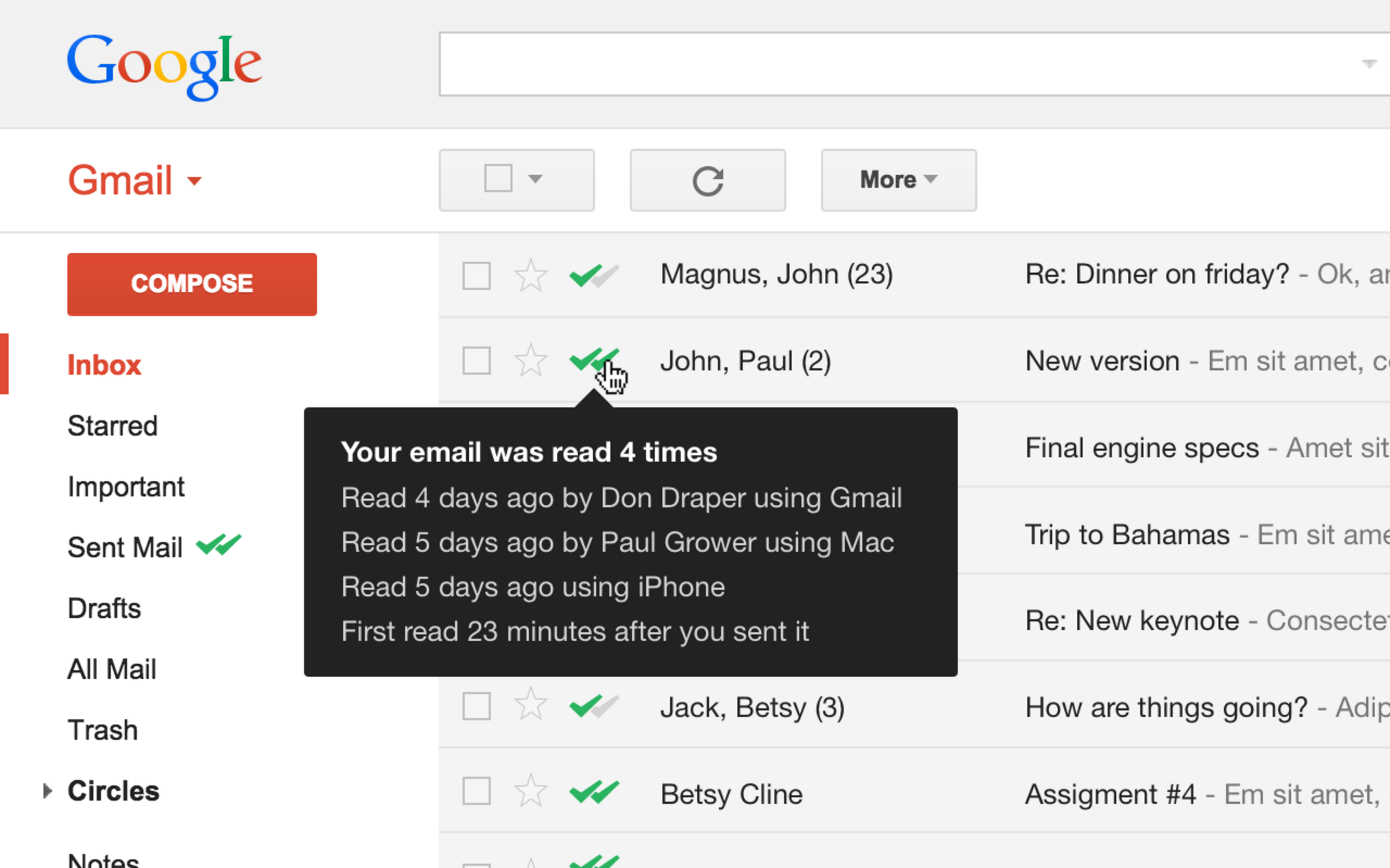1390x868 pixels.
Task: Open the Drafts folder
Action: pos(104,608)
